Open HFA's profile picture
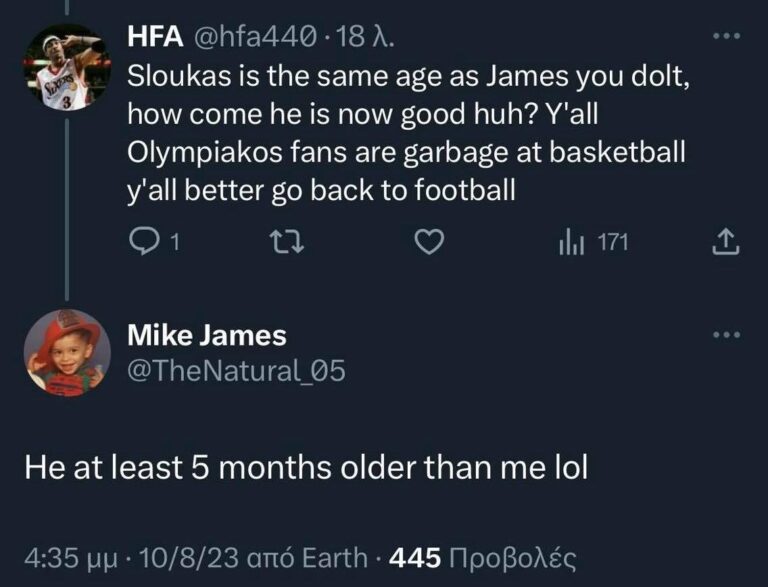The image size is (768, 587). tap(64, 67)
